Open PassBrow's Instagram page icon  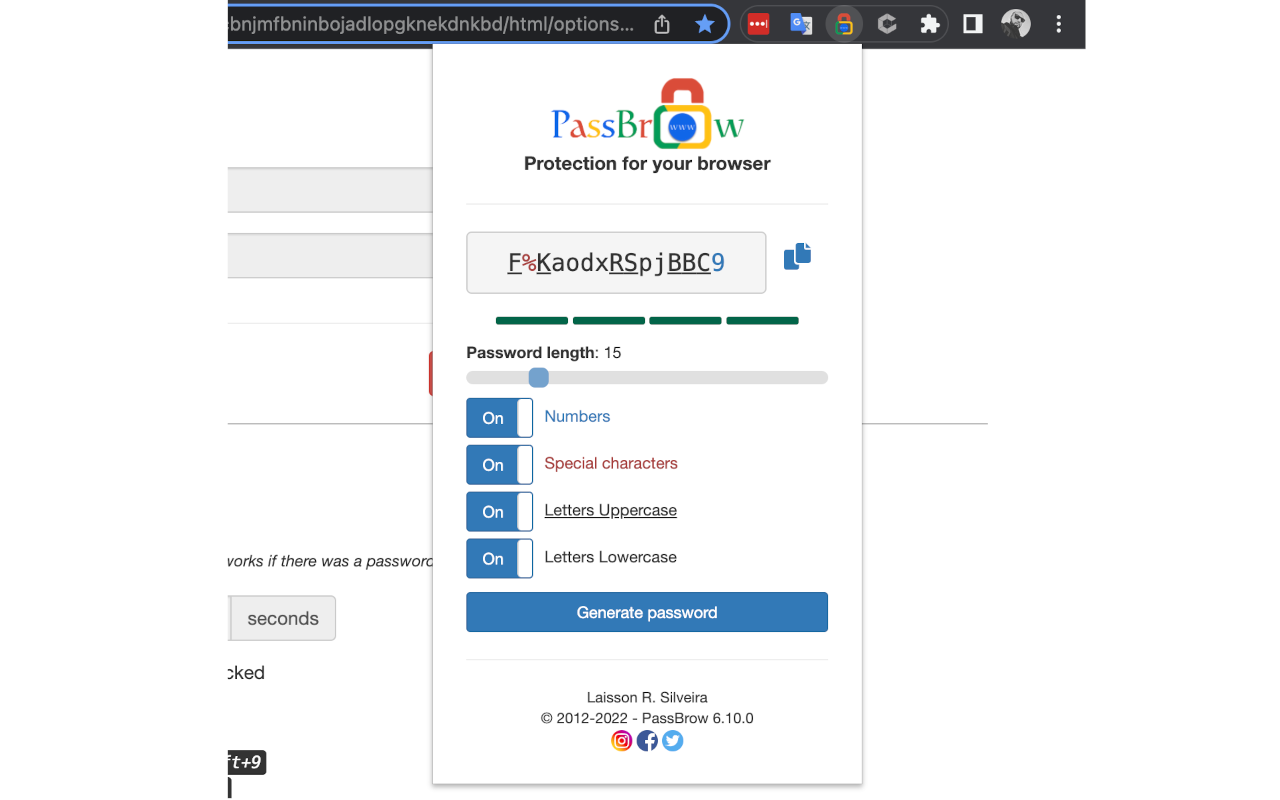click(x=622, y=741)
